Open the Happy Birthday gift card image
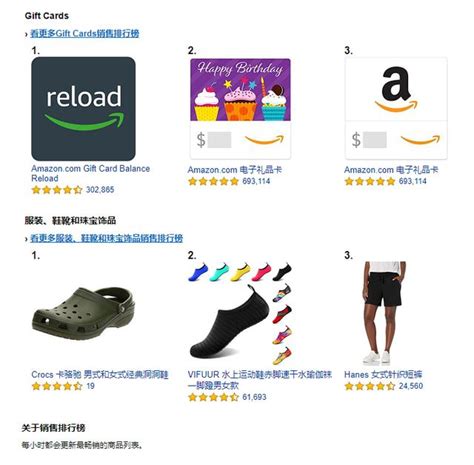Screen dimensions: 474x465 pos(240,109)
